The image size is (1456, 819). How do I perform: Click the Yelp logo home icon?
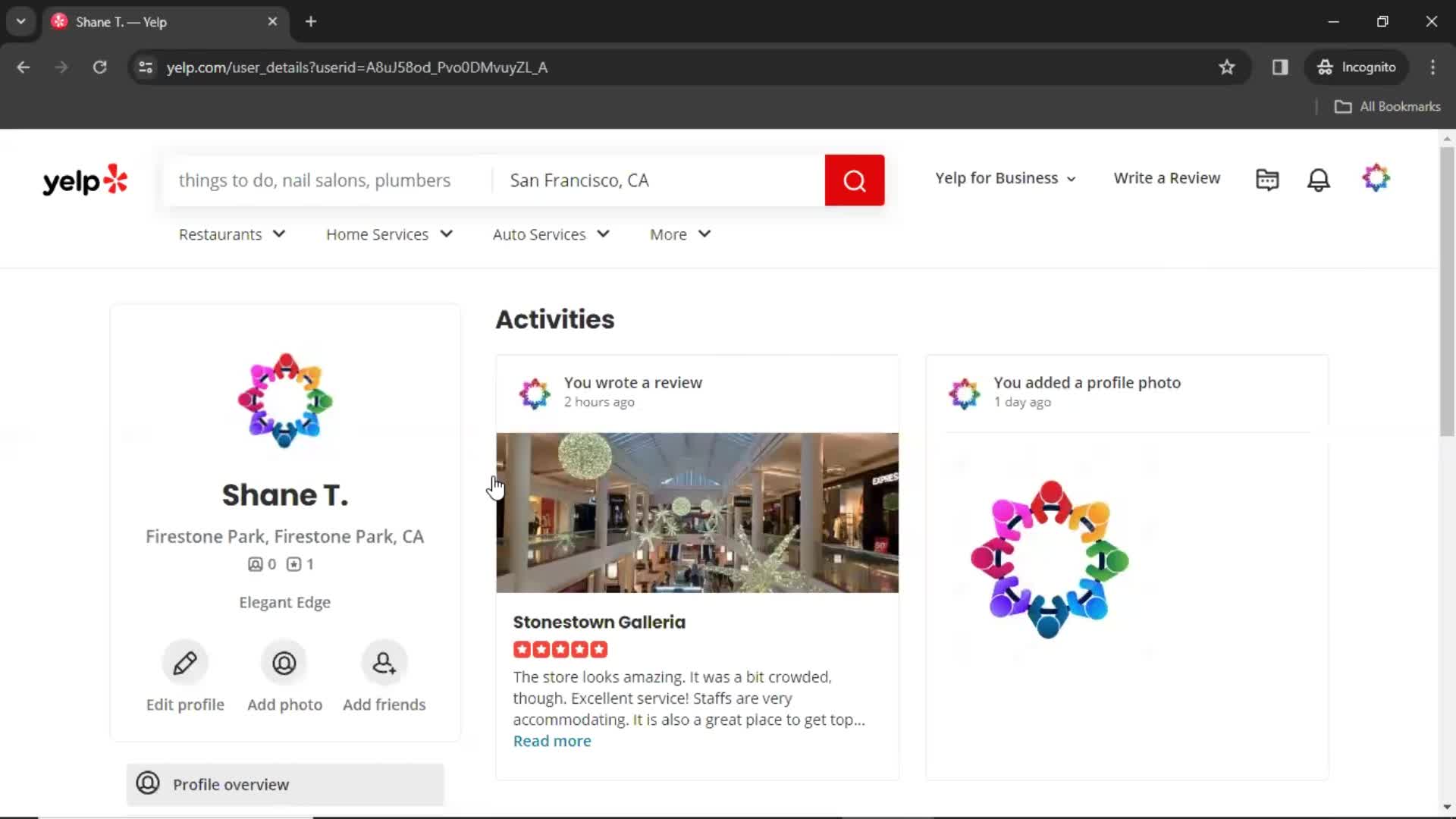tap(84, 179)
